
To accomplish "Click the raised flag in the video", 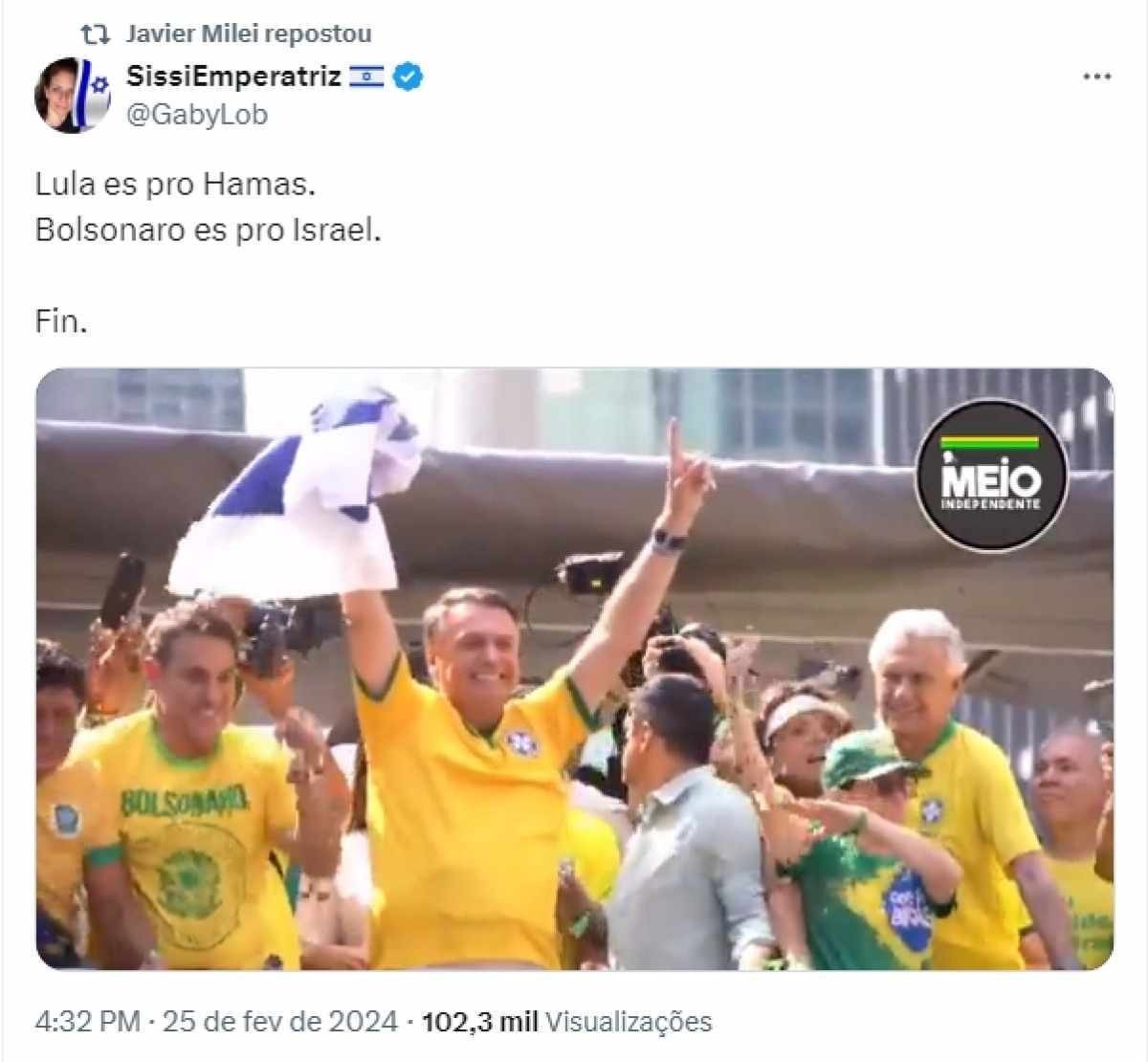I will (x=297, y=498).
